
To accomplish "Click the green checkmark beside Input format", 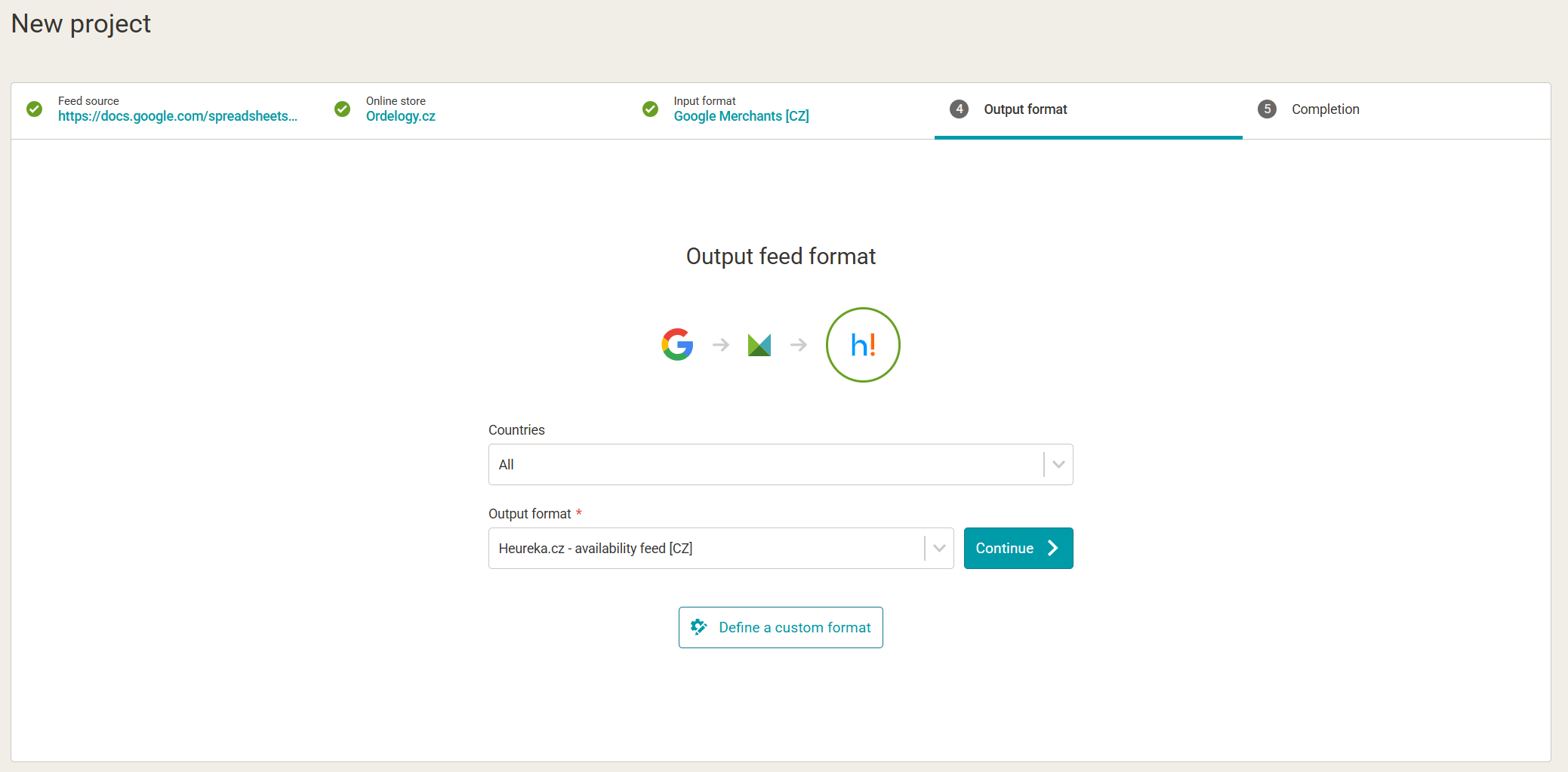I will (x=650, y=109).
